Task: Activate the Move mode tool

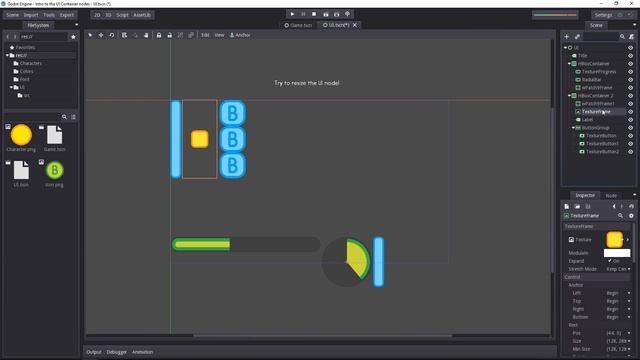Action: [x=101, y=35]
